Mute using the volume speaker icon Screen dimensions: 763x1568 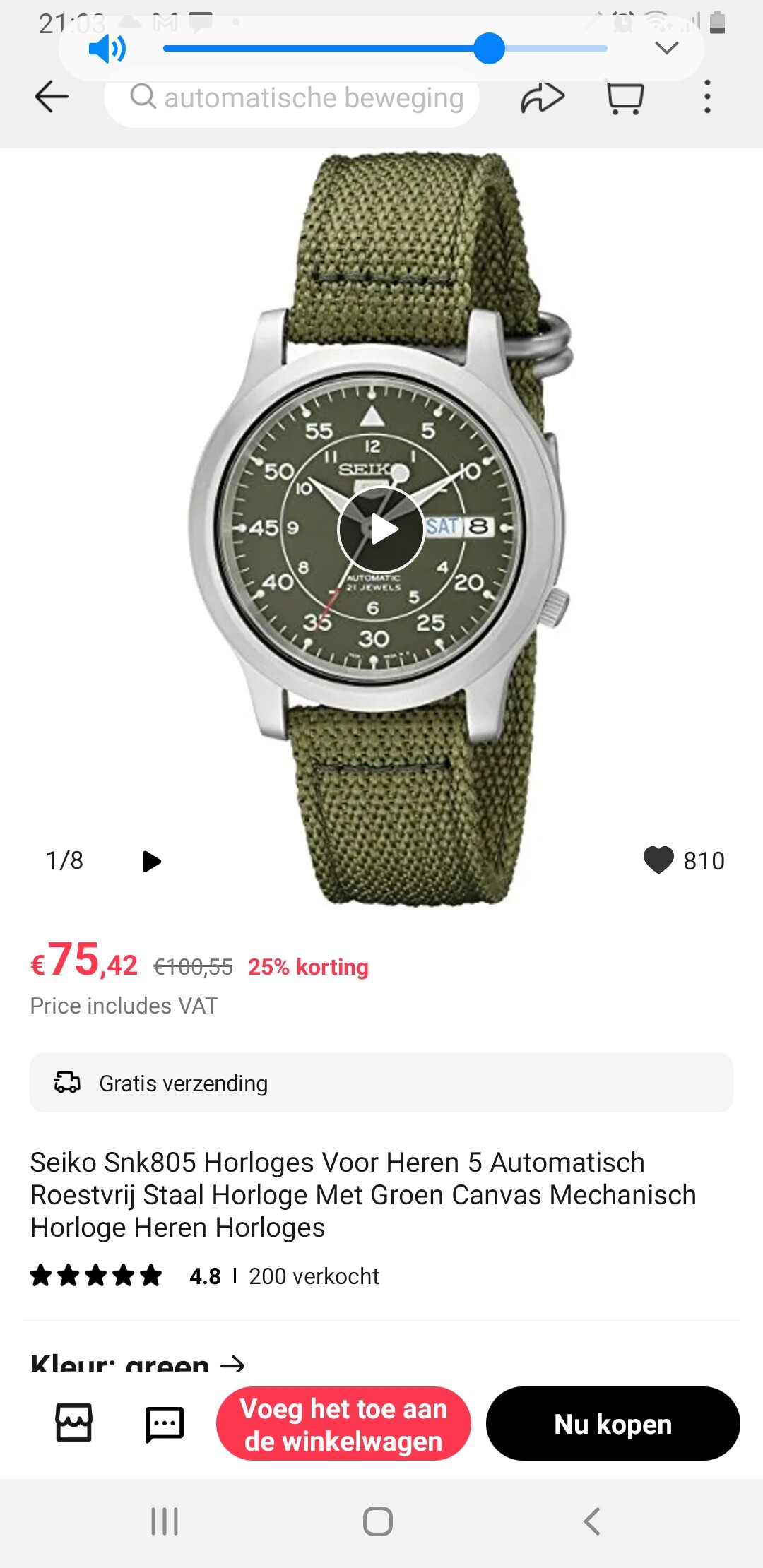pyautogui.click(x=107, y=49)
